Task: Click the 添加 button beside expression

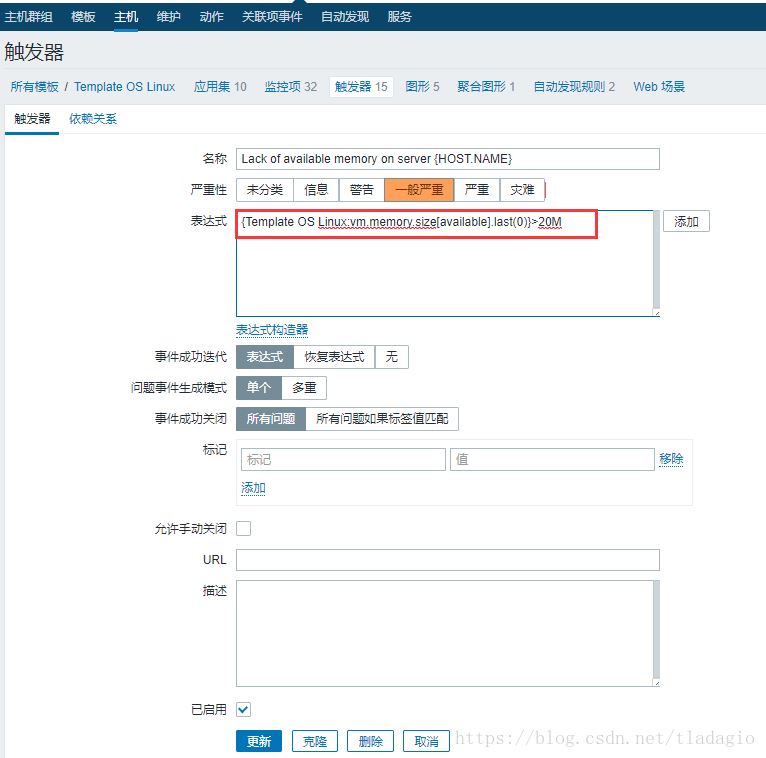Action: point(686,221)
